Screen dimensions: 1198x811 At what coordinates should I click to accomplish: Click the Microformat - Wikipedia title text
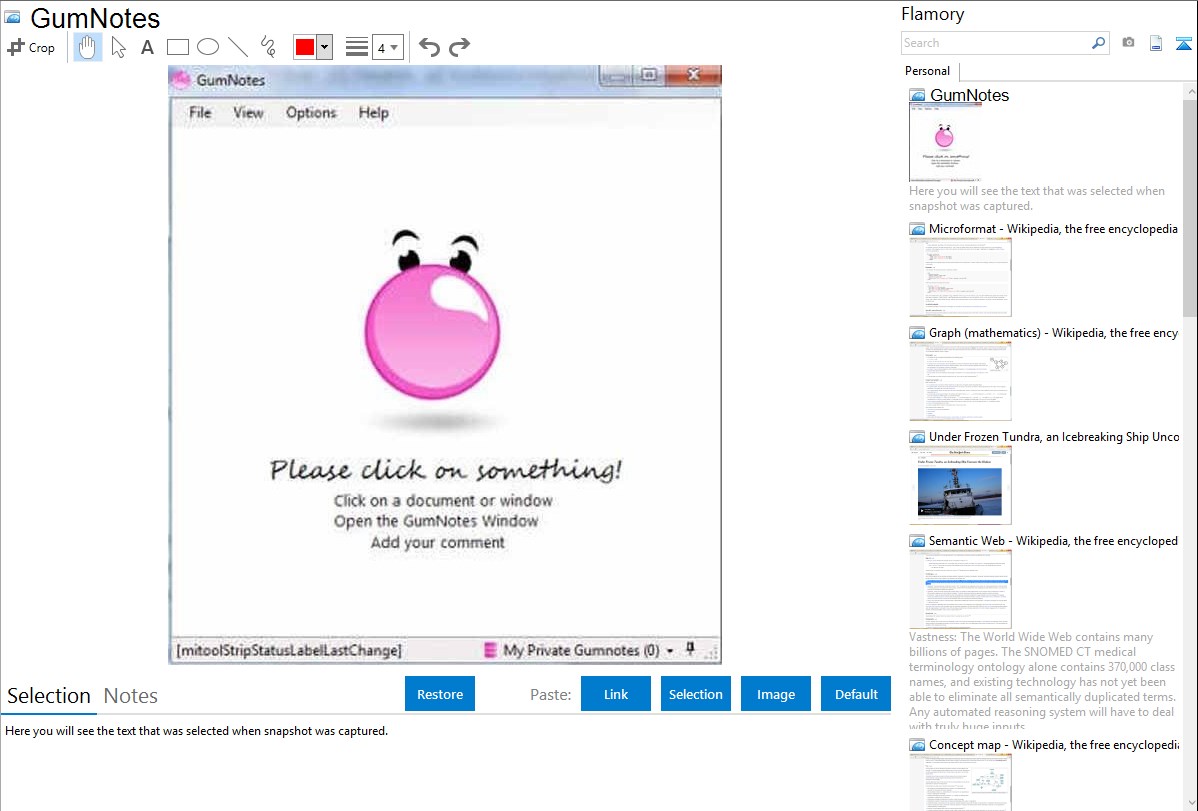click(x=1053, y=229)
